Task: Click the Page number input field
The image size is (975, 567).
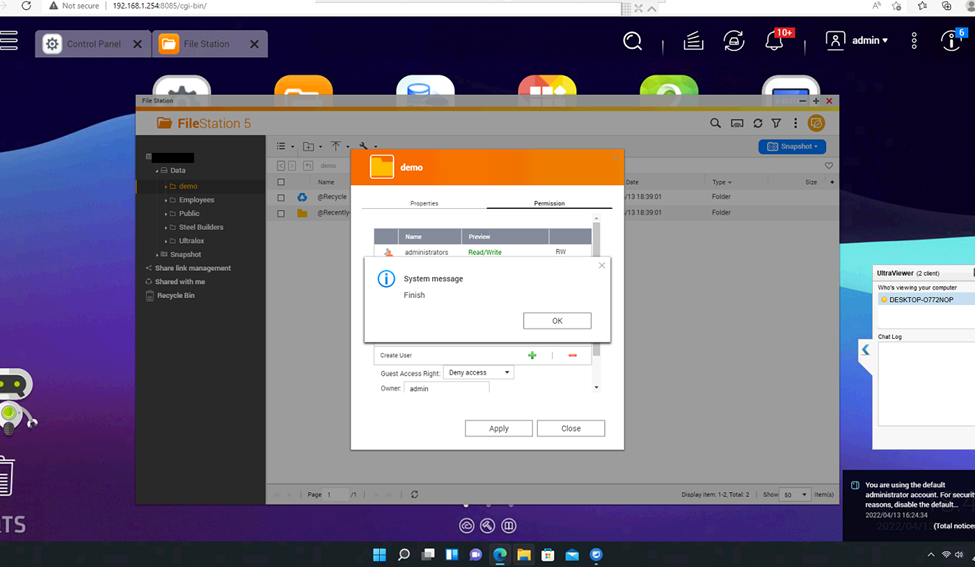Action: pyautogui.click(x=336, y=495)
